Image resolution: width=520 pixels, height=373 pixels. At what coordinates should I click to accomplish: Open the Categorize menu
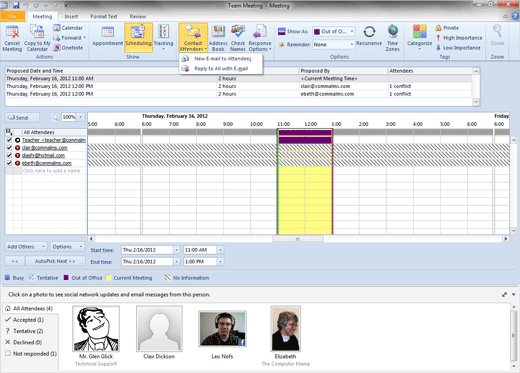pyautogui.click(x=419, y=37)
